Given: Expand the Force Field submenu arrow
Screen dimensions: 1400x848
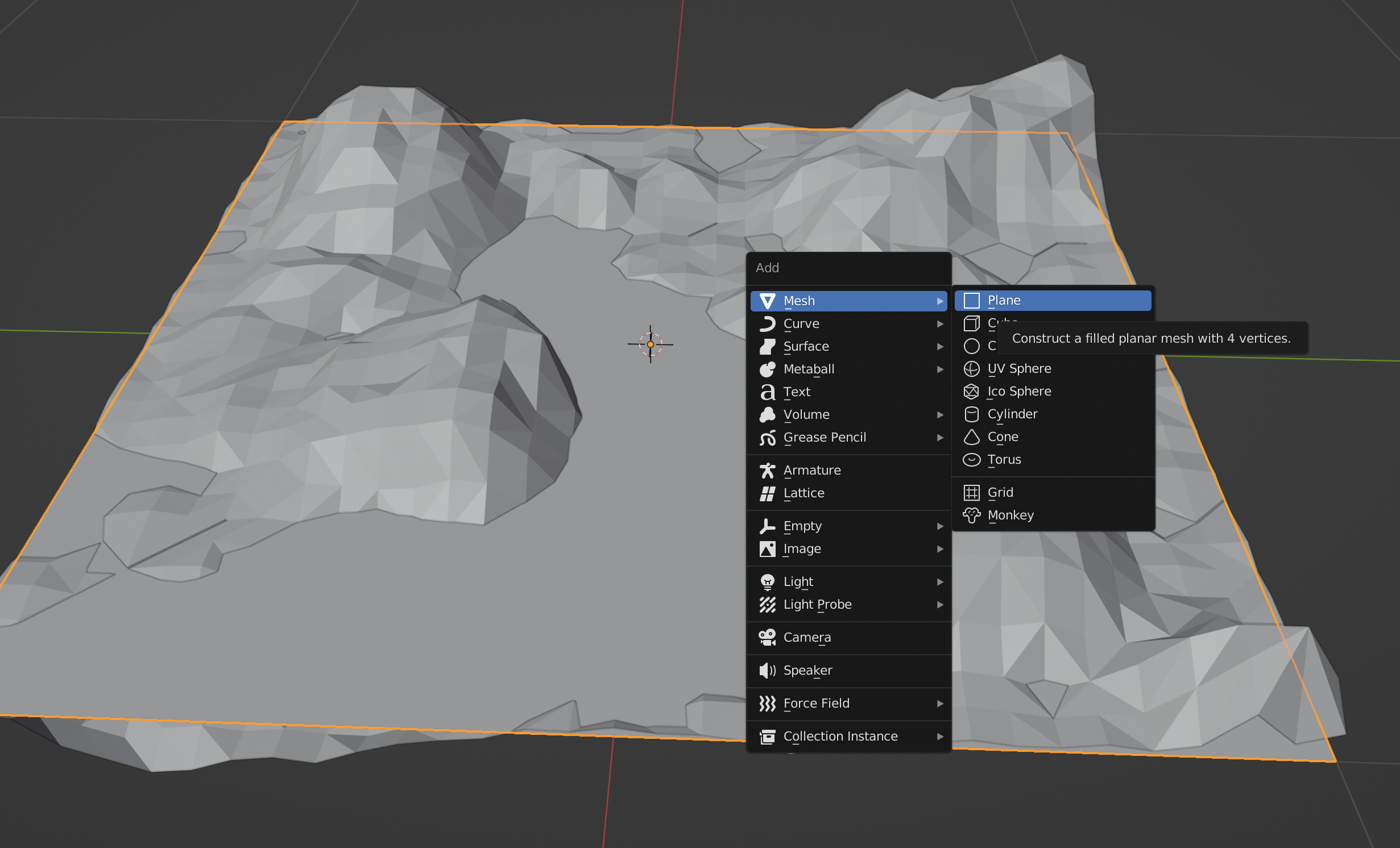Looking at the screenshot, I should click(x=940, y=704).
